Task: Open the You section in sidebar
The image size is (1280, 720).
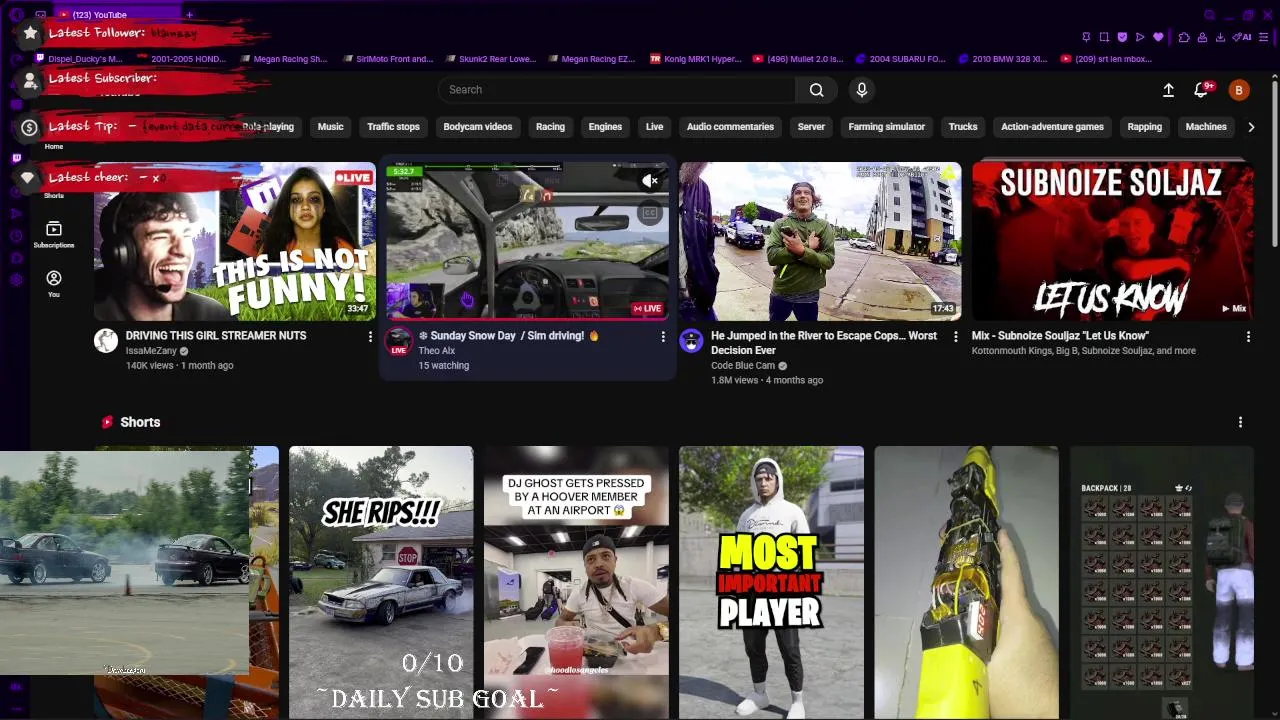Action: [54, 284]
